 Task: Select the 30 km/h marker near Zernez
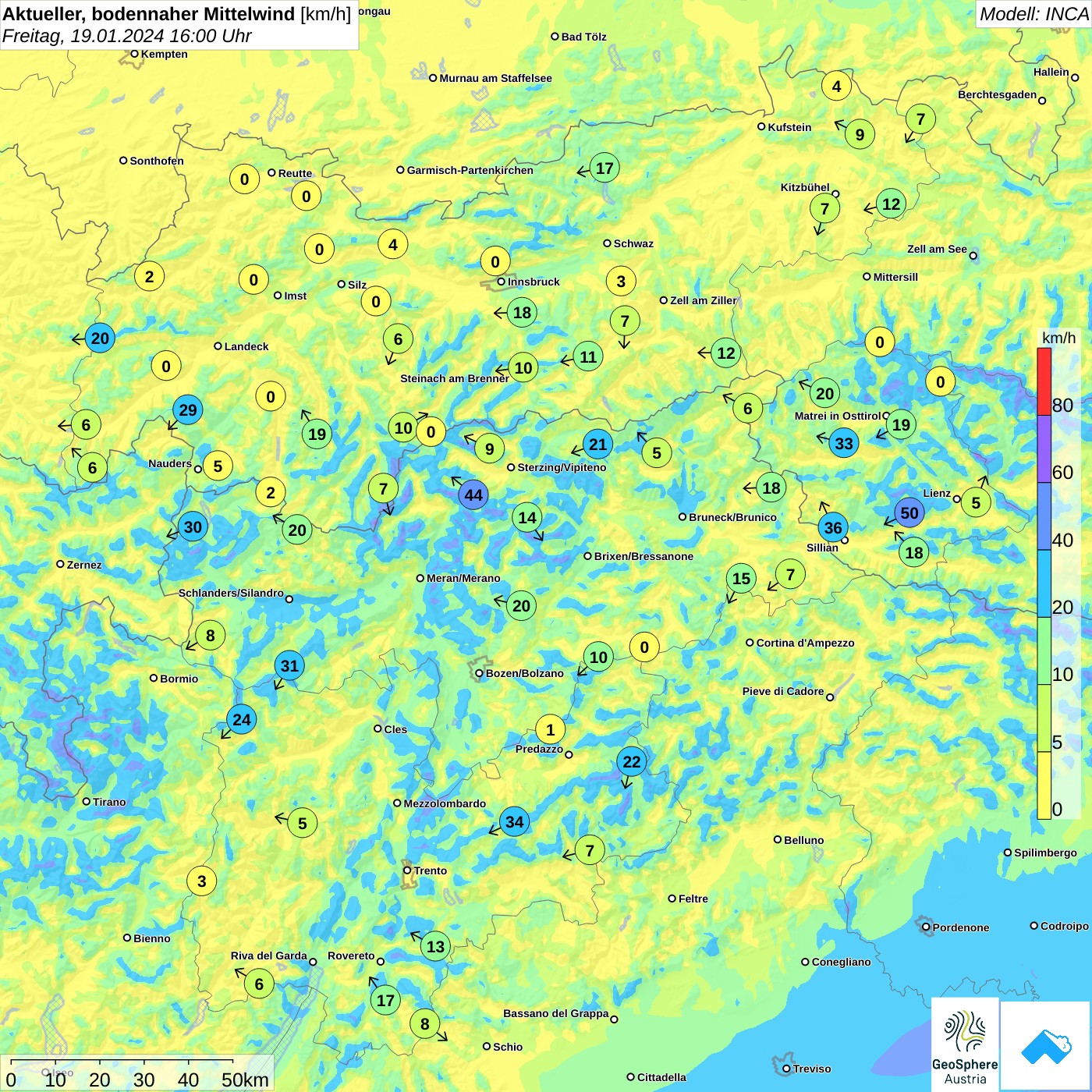(193, 527)
